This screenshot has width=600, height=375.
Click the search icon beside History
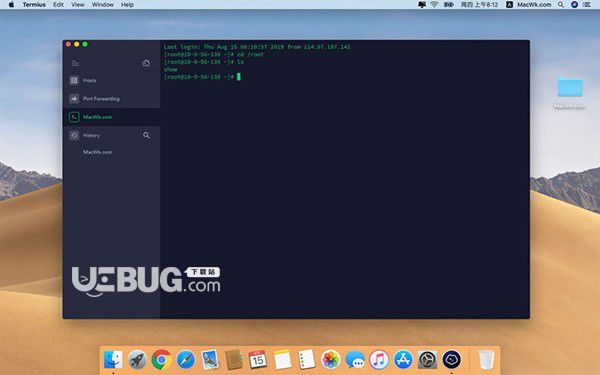coord(146,135)
